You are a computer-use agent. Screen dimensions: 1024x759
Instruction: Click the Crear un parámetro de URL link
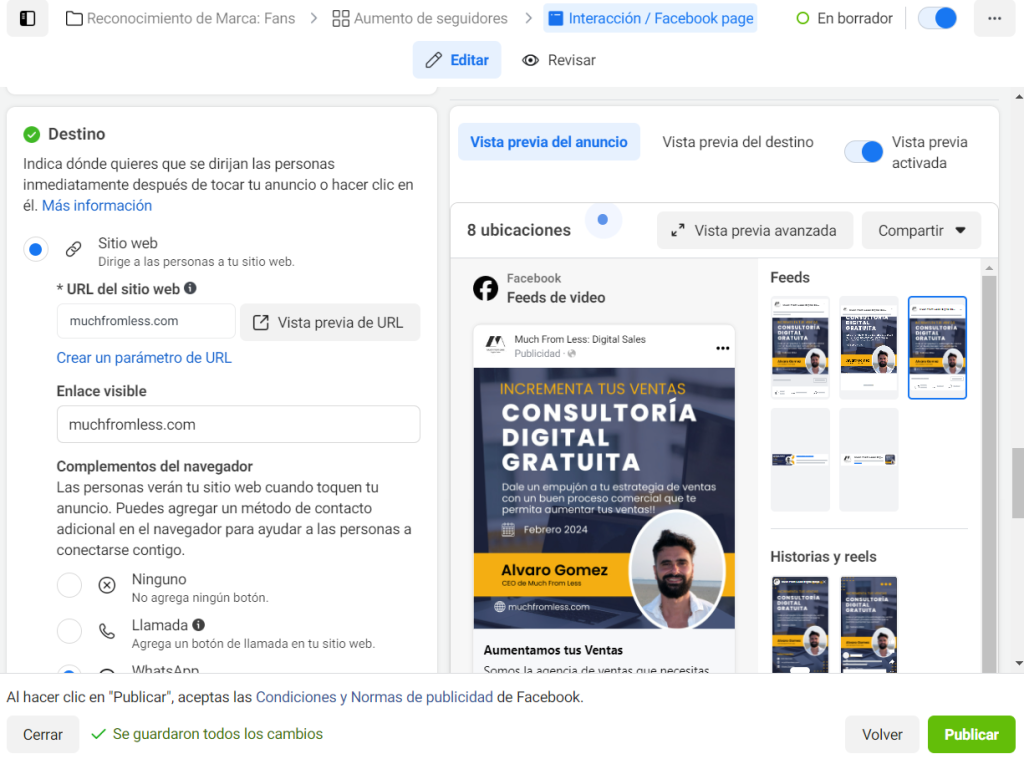tap(144, 357)
